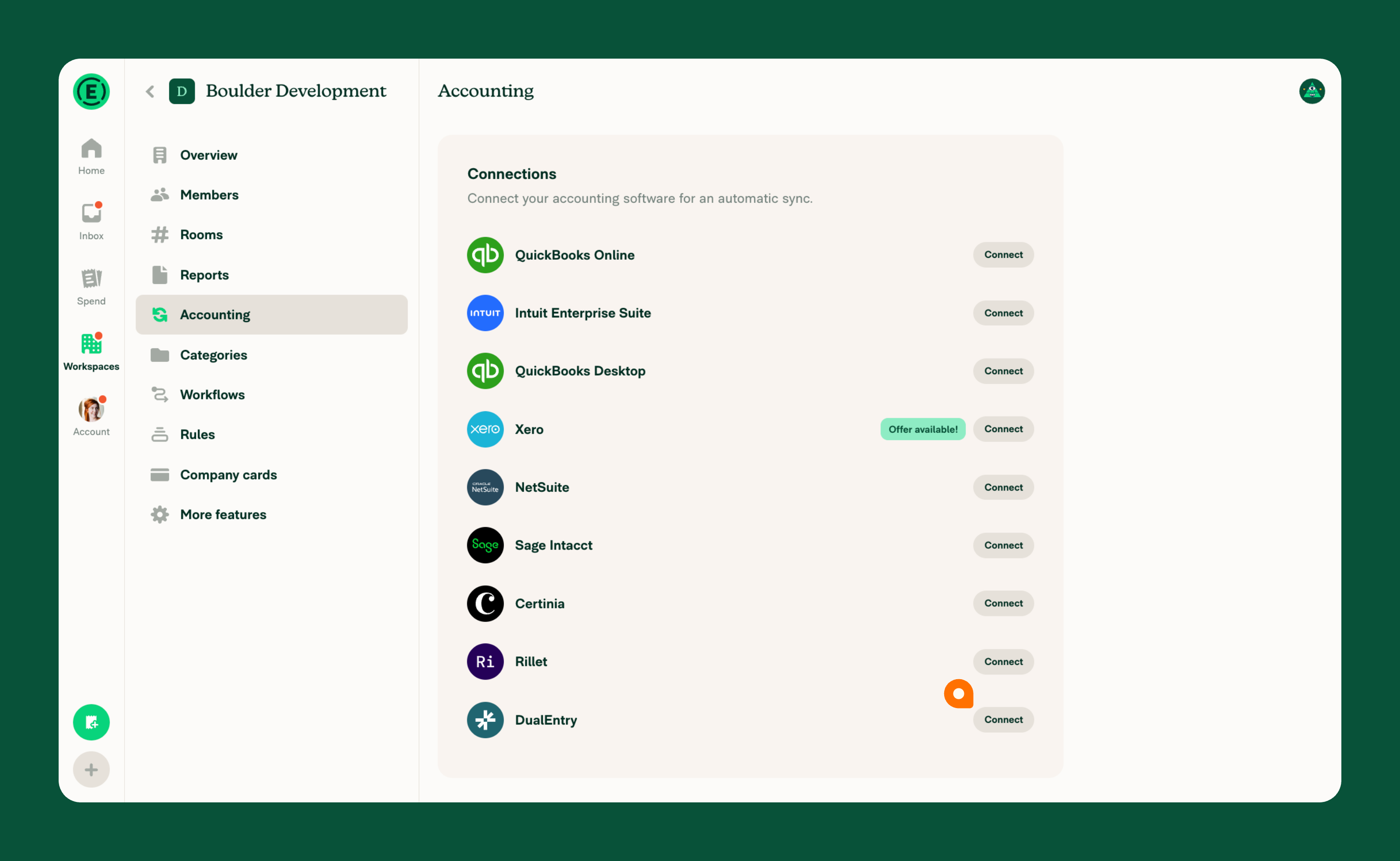1400x861 pixels.
Task: Go to Home in left rail
Action: (x=91, y=157)
